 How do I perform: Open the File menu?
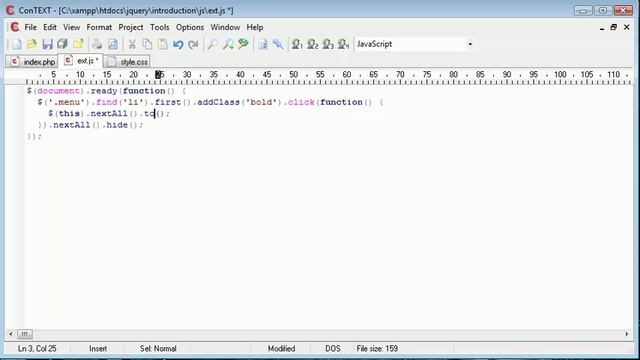coord(31,27)
